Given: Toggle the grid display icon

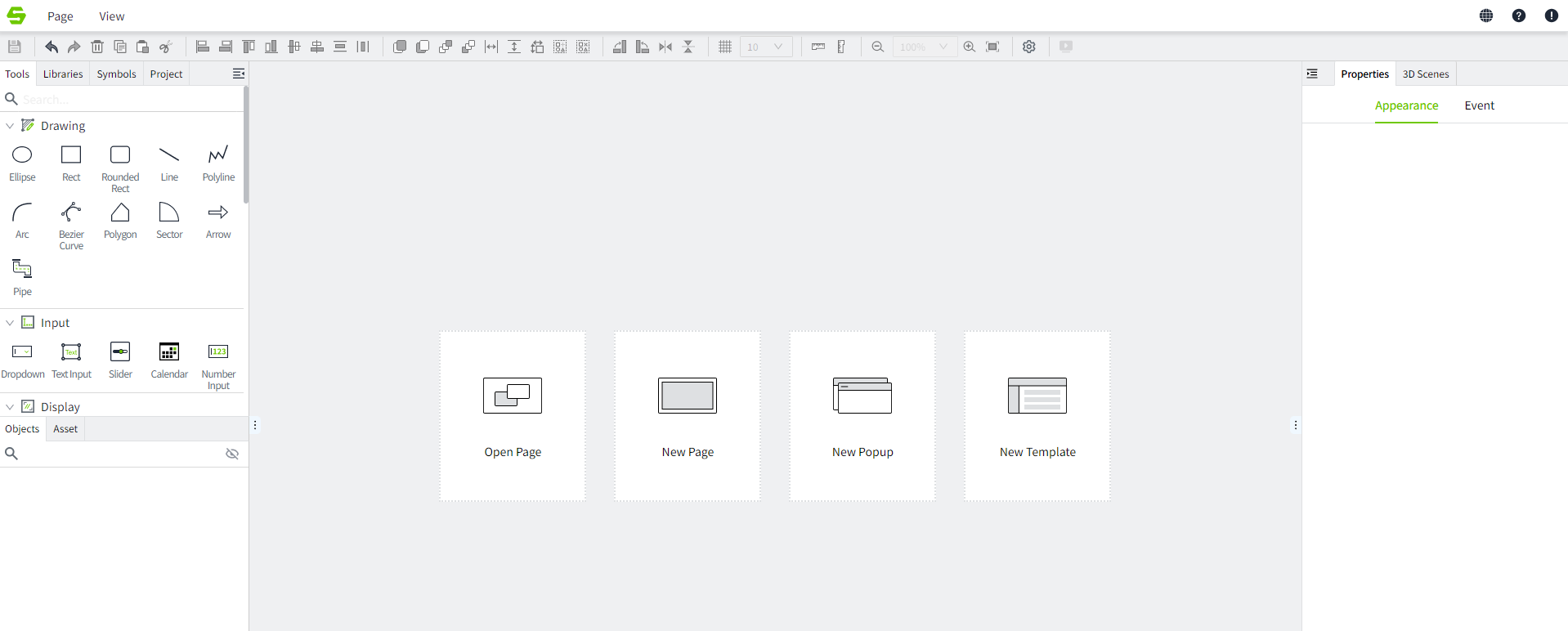Looking at the screenshot, I should click(725, 47).
